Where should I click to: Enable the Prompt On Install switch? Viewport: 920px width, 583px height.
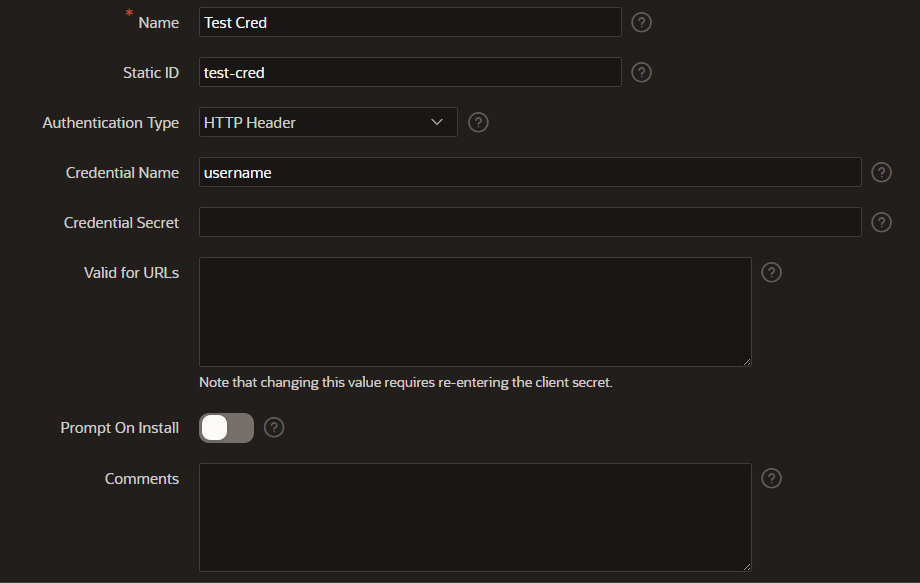[226, 428]
